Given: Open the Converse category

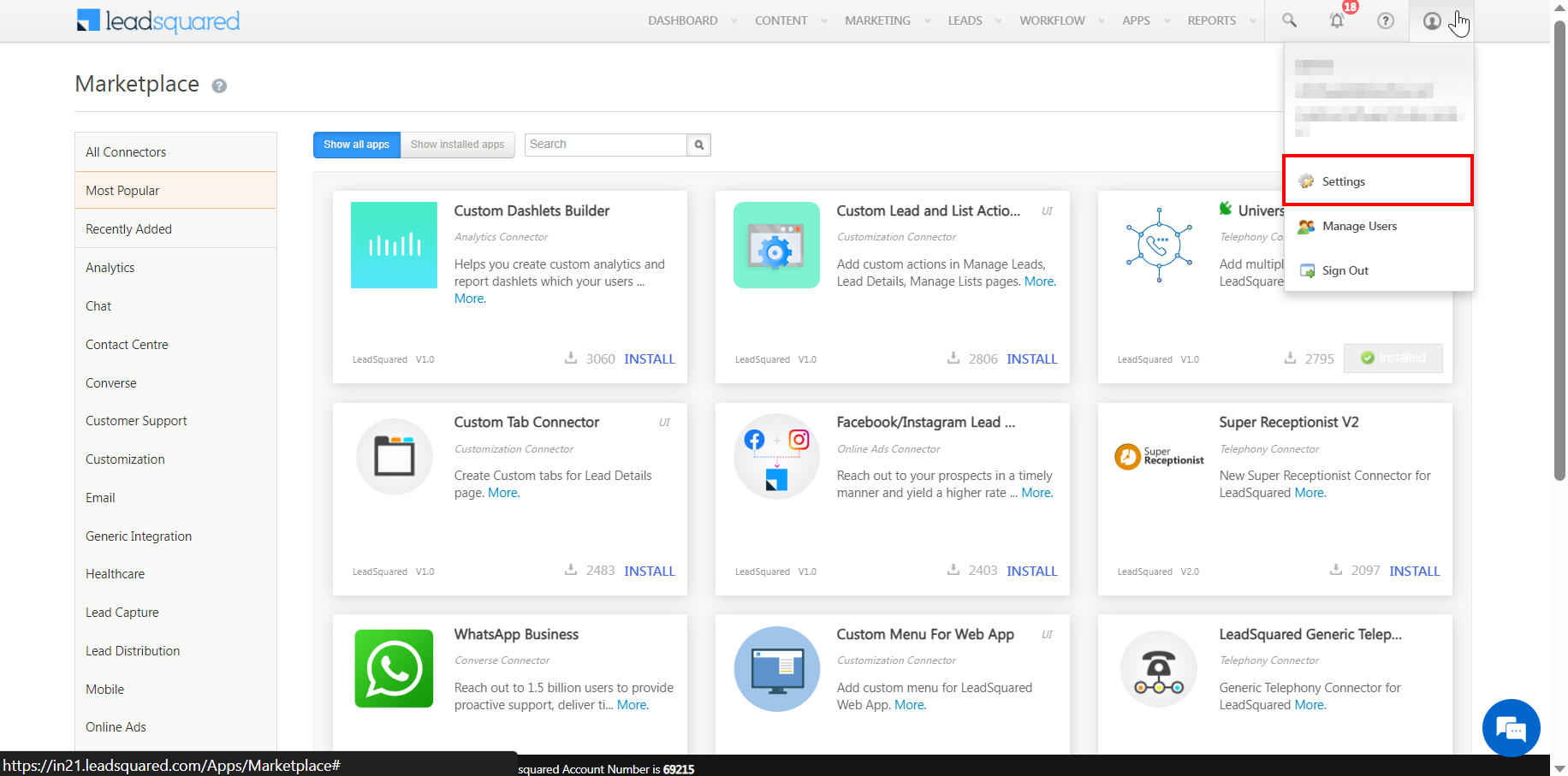Looking at the screenshot, I should 175,383.
